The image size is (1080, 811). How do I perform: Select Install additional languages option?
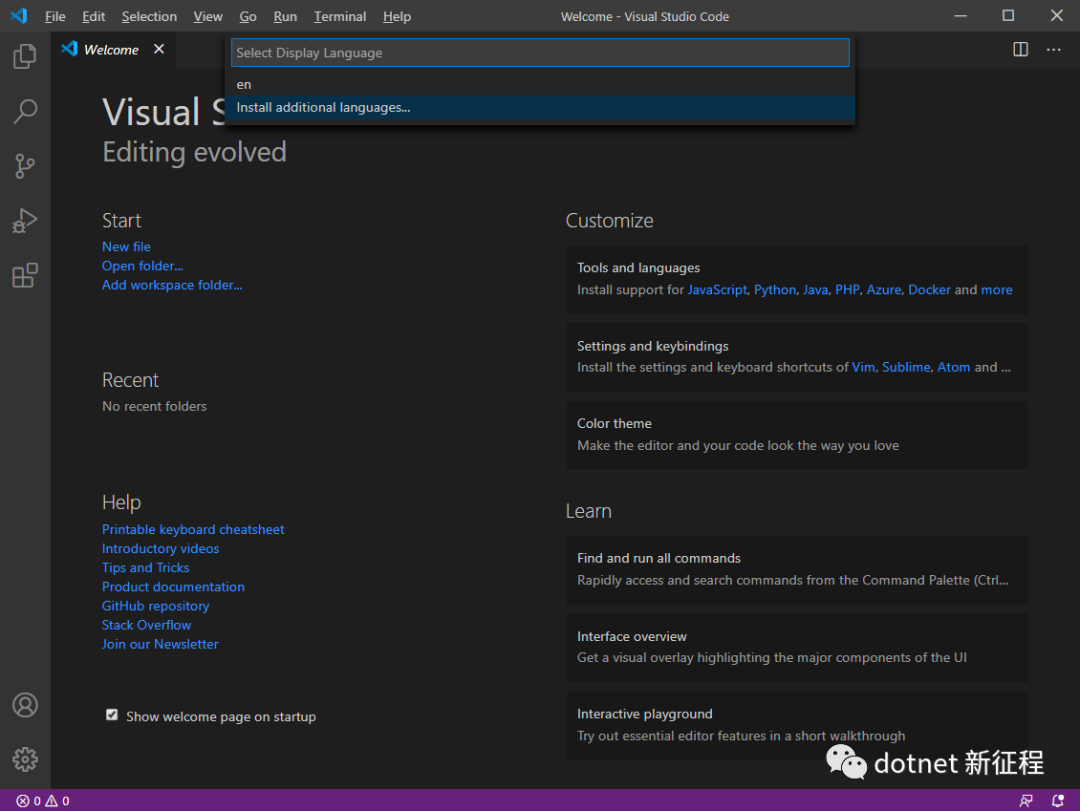pos(540,107)
